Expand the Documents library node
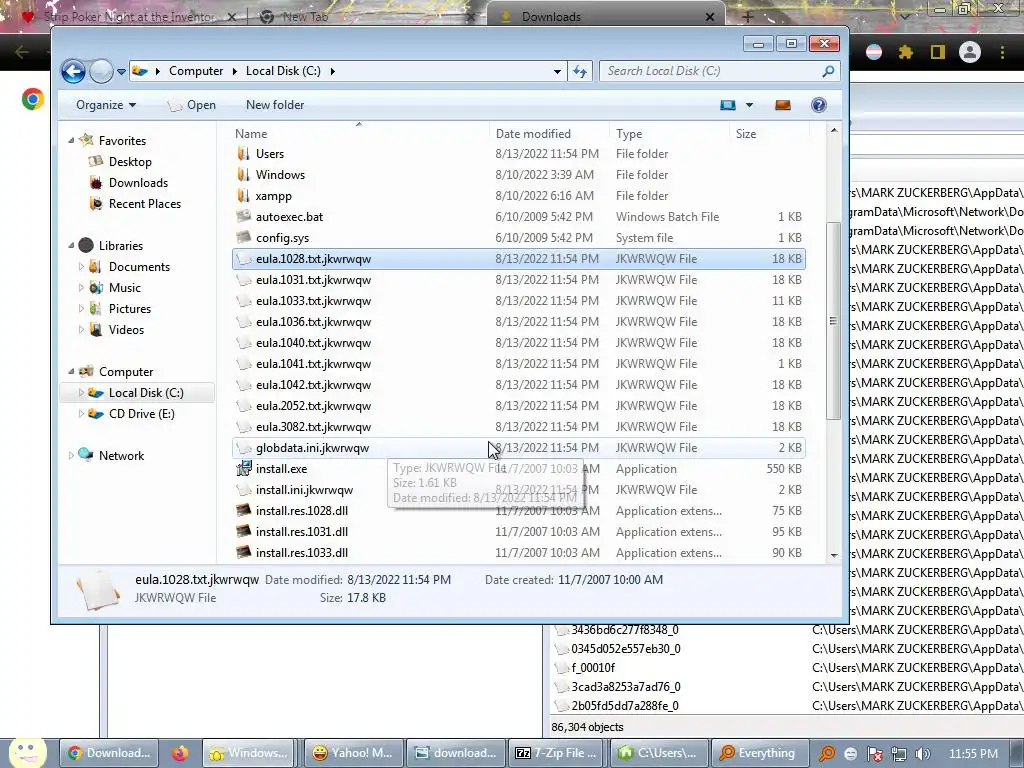This screenshot has width=1024, height=768. 81,266
